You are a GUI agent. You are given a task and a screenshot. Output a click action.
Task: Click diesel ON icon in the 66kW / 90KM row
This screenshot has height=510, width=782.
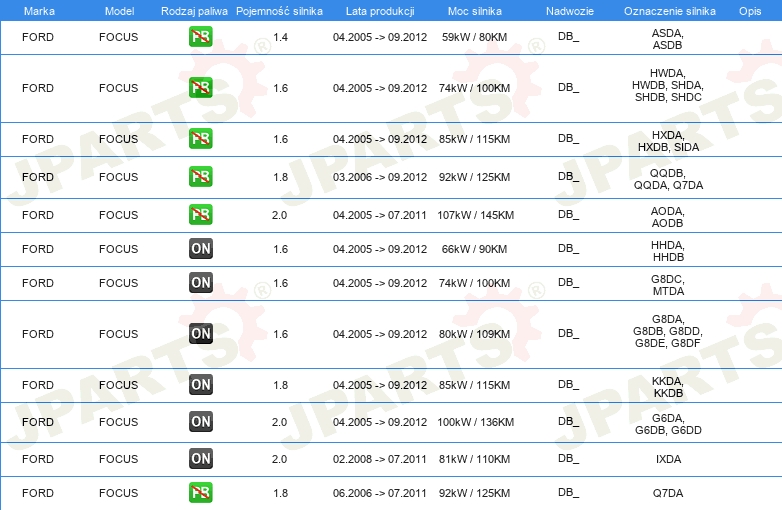point(200,248)
